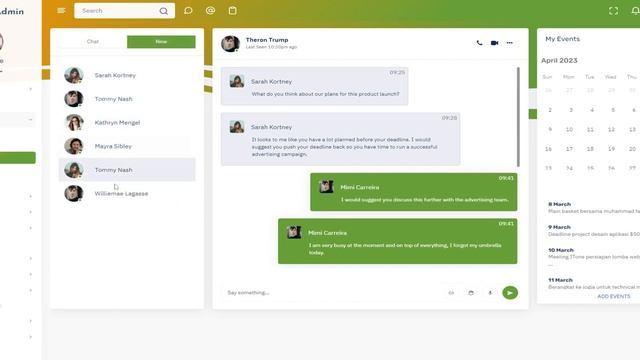The image size is (640, 360).
Task: Select Williemae Lagasse contact name
Action: click(x=121, y=193)
